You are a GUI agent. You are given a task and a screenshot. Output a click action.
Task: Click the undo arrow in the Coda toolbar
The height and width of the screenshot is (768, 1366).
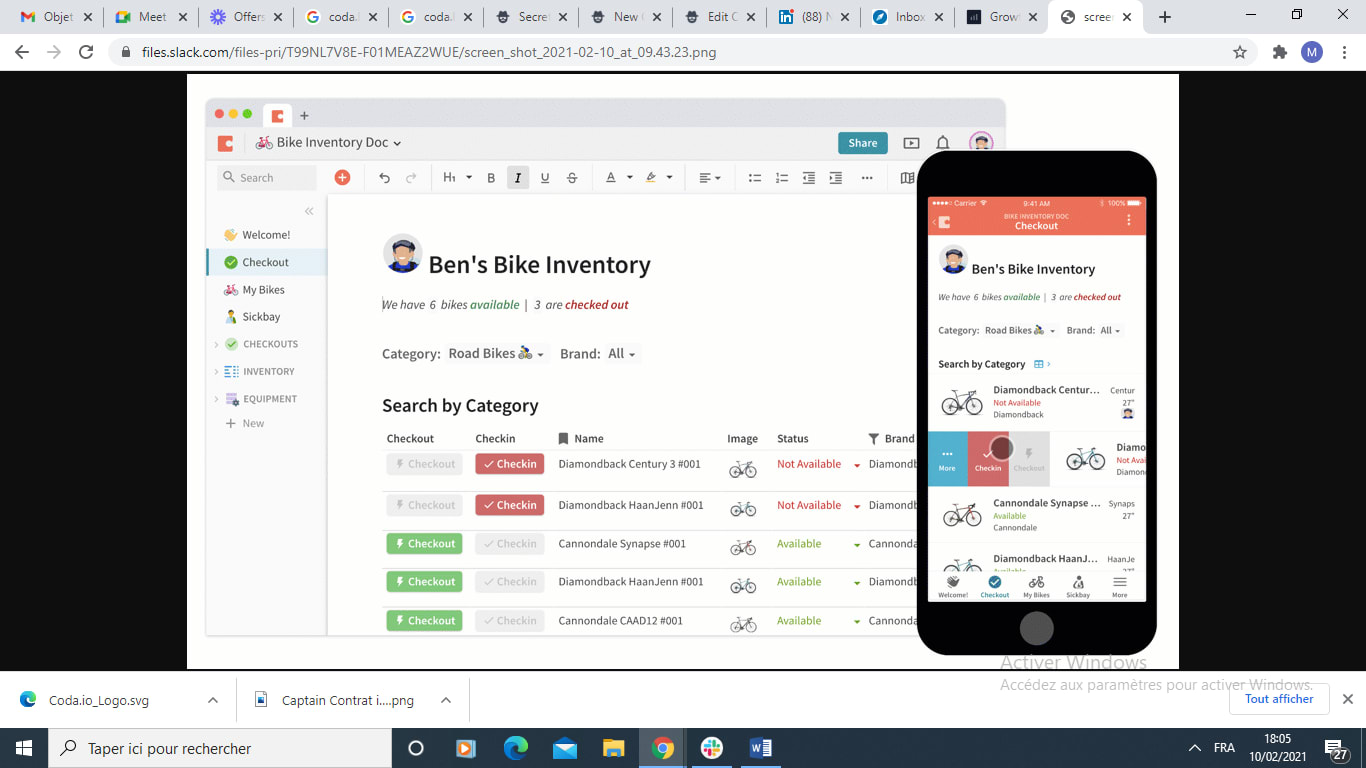[384, 178]
